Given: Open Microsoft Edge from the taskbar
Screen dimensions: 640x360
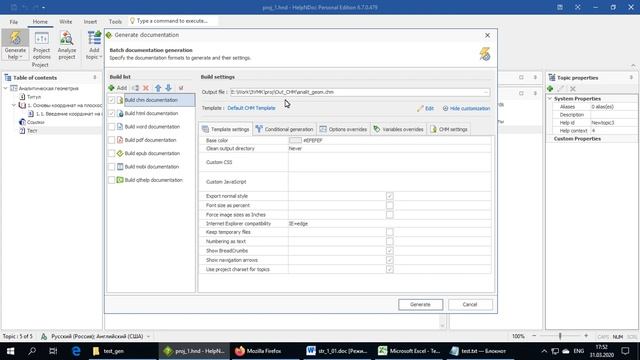Looking at the screenshot, I should [x=76, y=351].
